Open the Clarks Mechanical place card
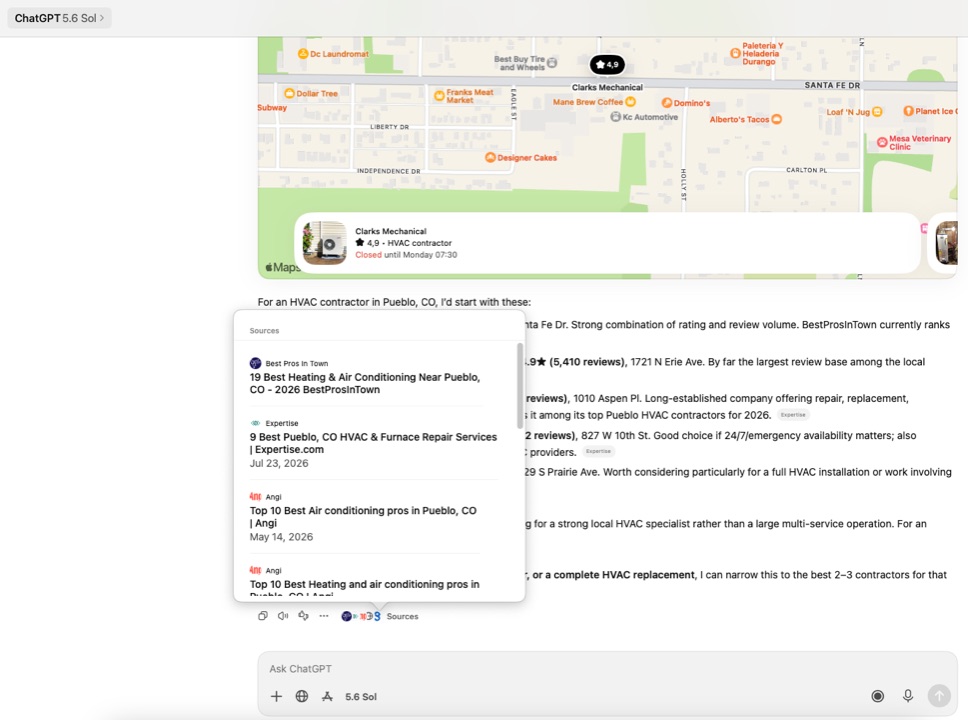This screenshot has width=968, height=720. coord(607,243)
